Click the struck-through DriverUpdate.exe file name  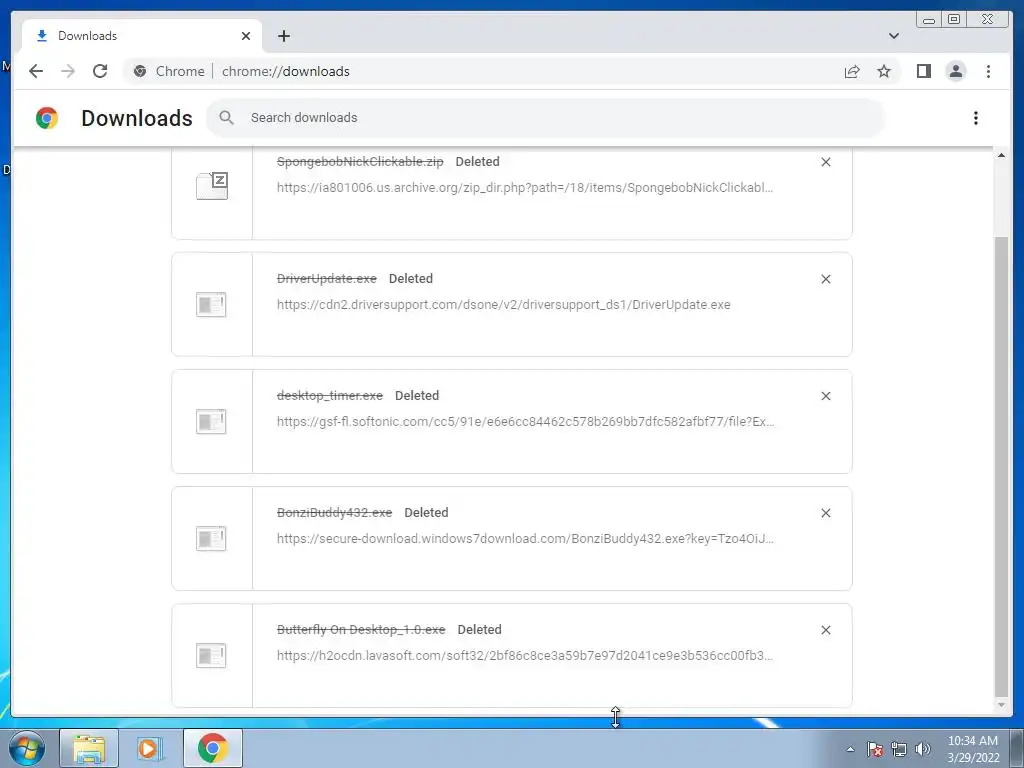coord(327,278)
